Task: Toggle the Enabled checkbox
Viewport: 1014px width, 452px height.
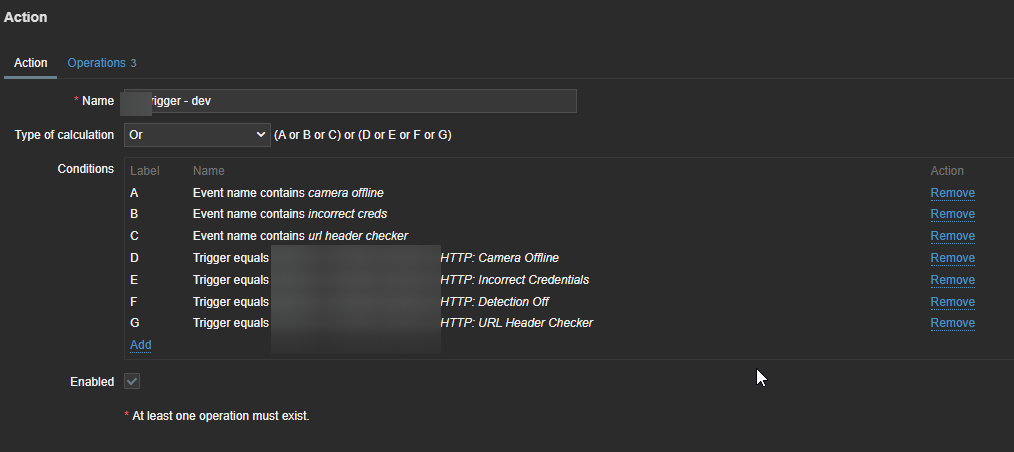Action: click(132, 382)
